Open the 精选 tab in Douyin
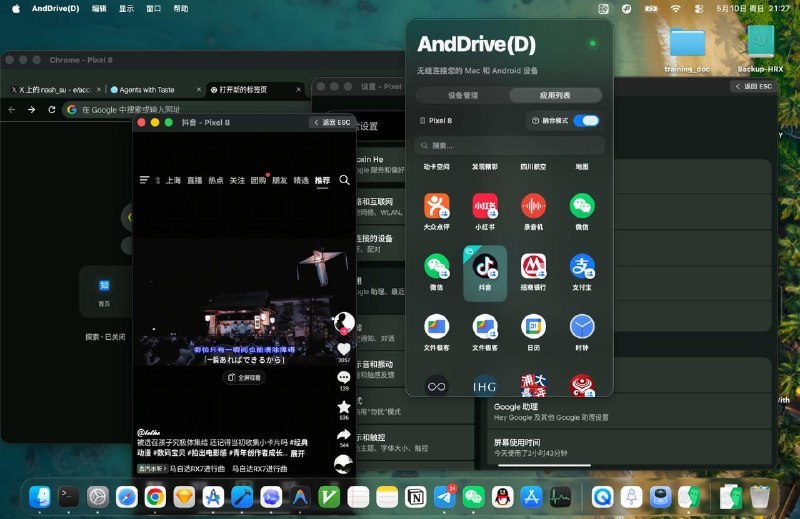This screenshot has height=519, width=800. [301, 180]
